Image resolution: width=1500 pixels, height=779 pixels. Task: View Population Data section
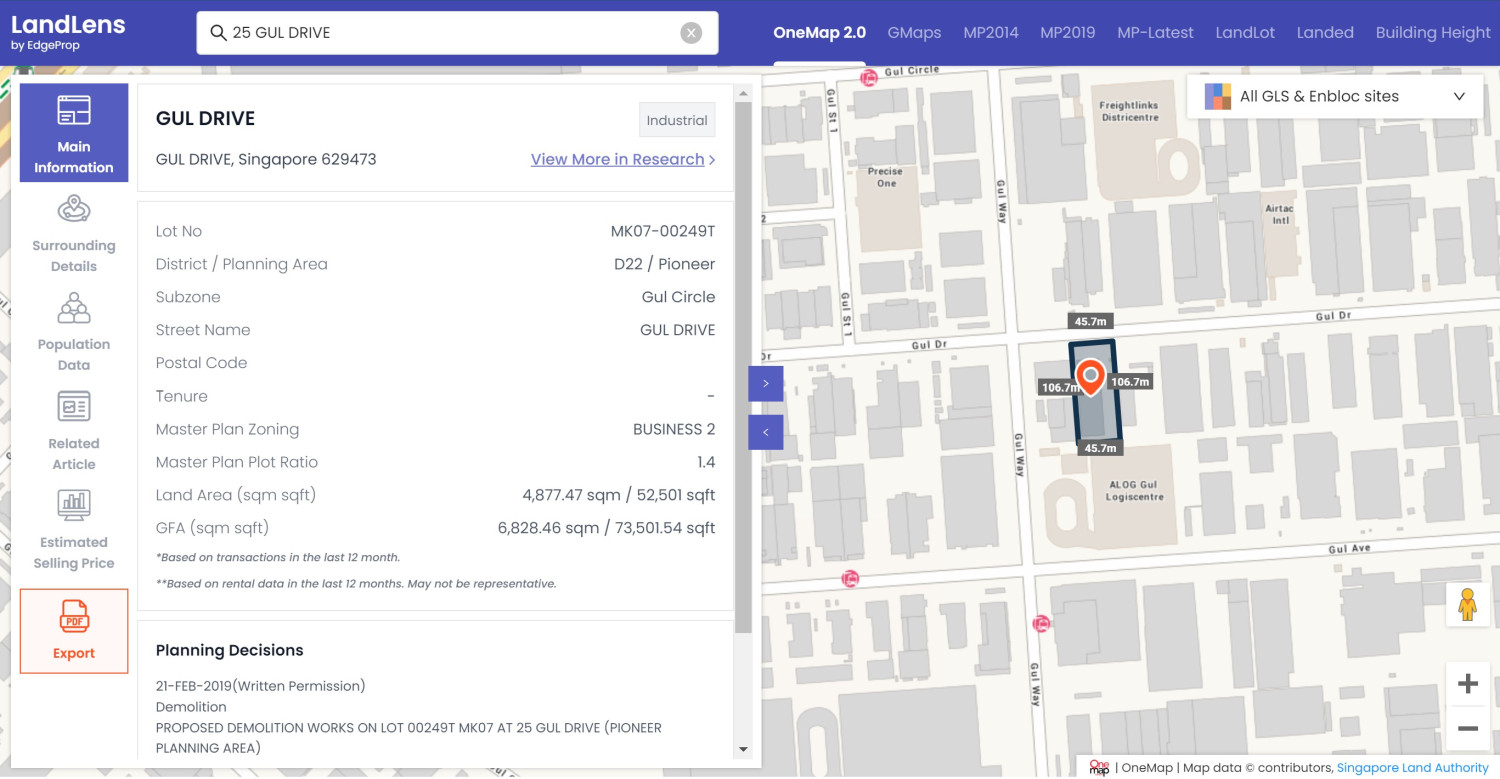tap(74, 332)
